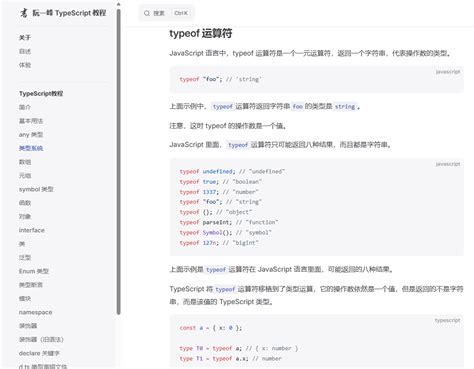
Task: Open the 装饰器（旧语法）chapter
Action: (x=41, y=340)
